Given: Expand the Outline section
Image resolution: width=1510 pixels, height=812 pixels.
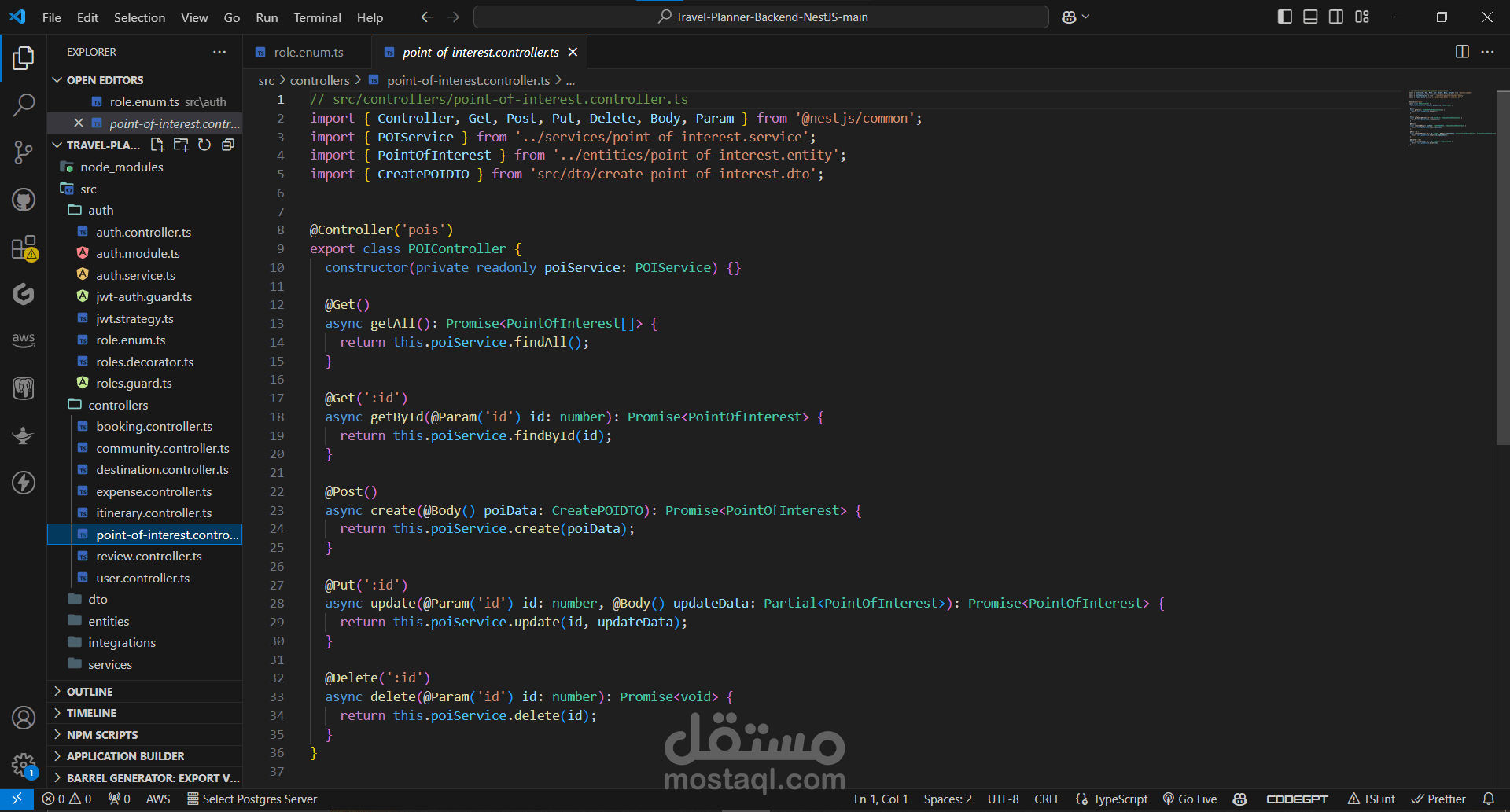Looking at the screenshot, I should (145, 691).
